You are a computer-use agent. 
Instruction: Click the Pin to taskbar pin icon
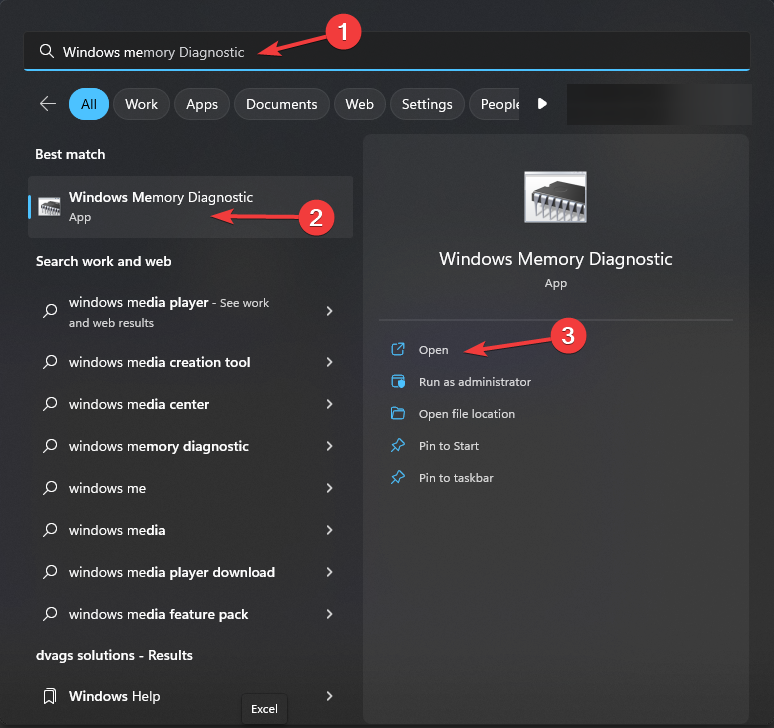tap(398, 477)
